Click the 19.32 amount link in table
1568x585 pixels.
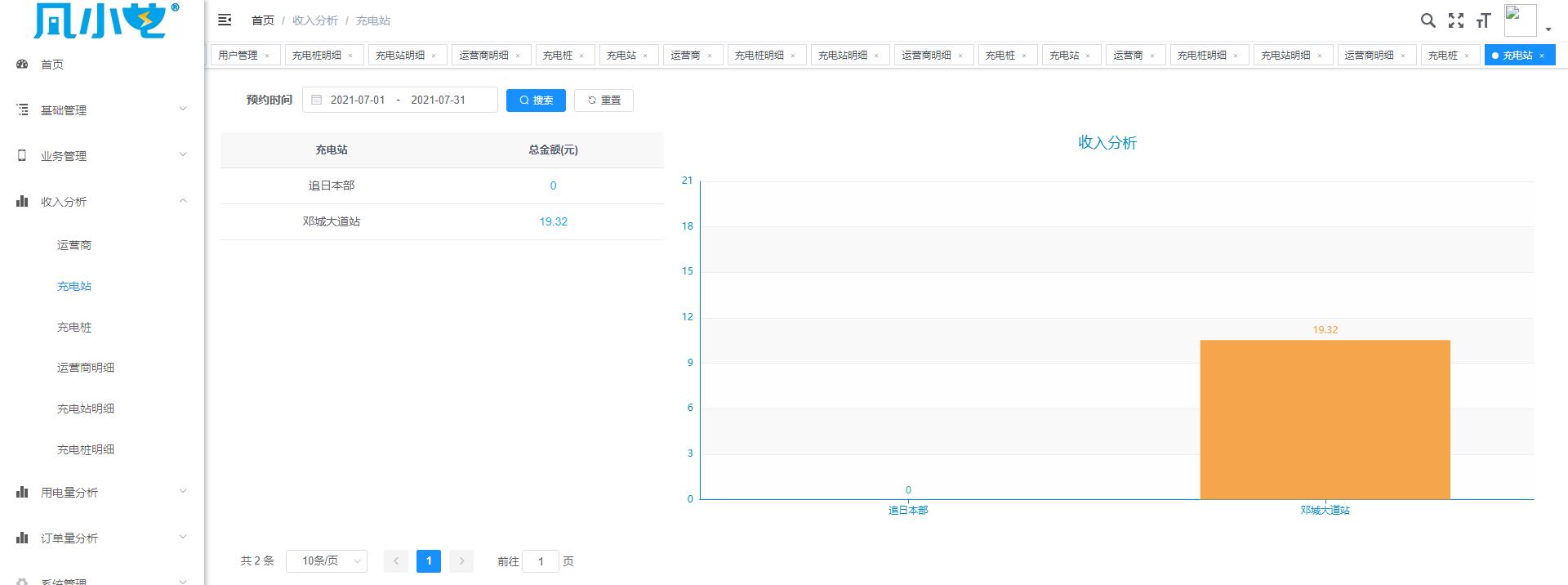tap(553, 221)
